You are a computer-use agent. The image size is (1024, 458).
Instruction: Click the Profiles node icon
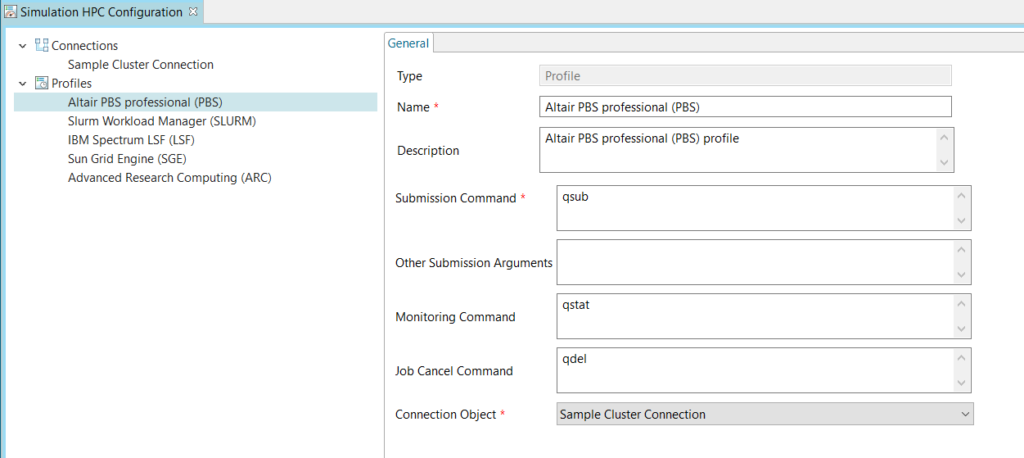42,83
